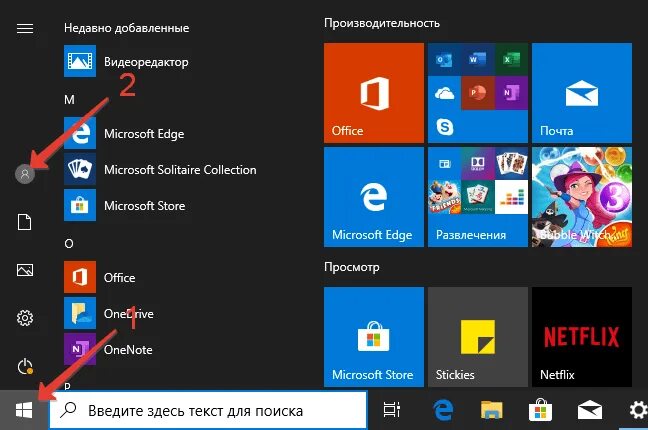Click the letter M section header
Viewport: 648px width, 430px height.
[69, 100]
